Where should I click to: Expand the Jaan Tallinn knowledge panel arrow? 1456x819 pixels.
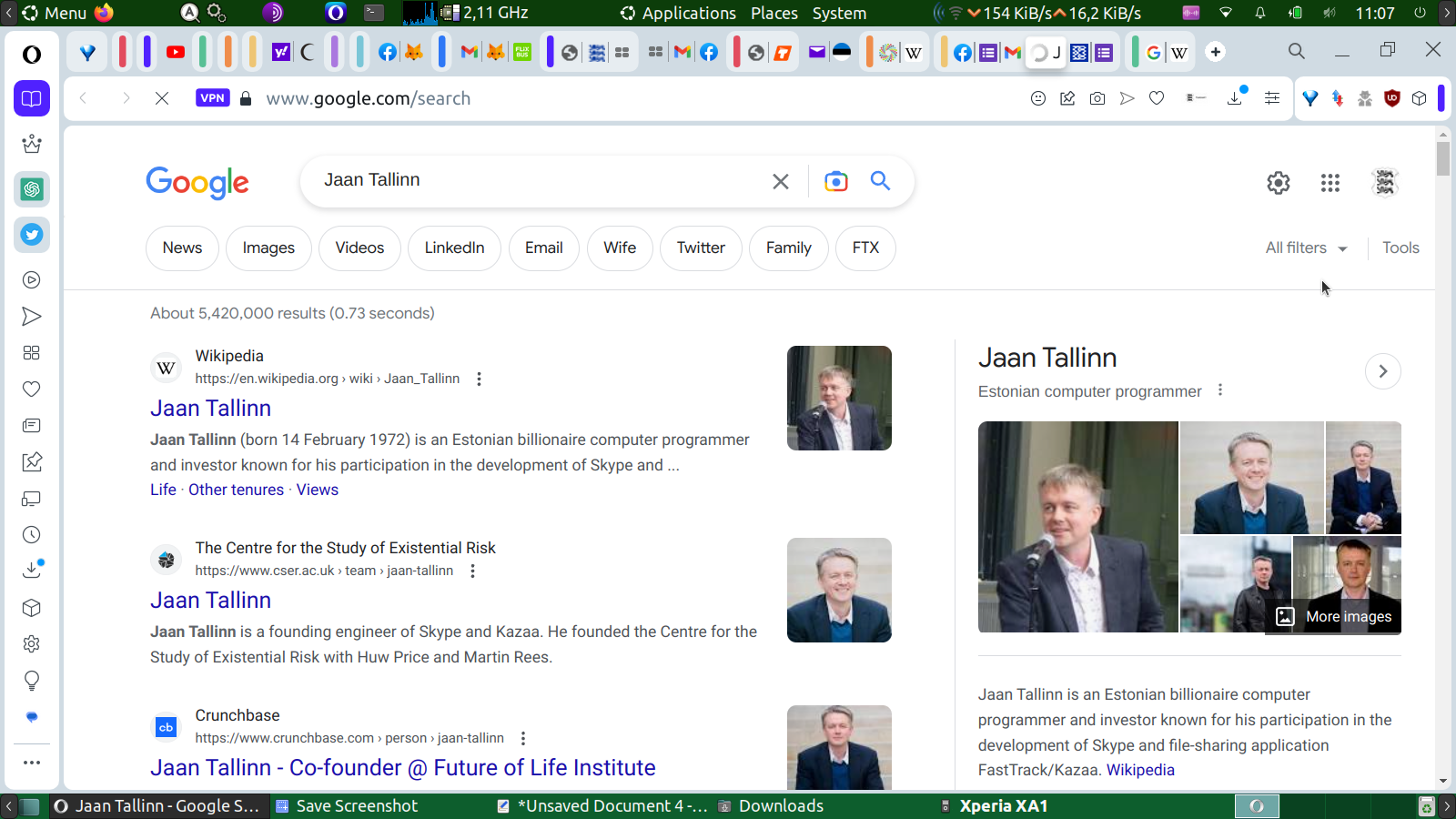1383,371
